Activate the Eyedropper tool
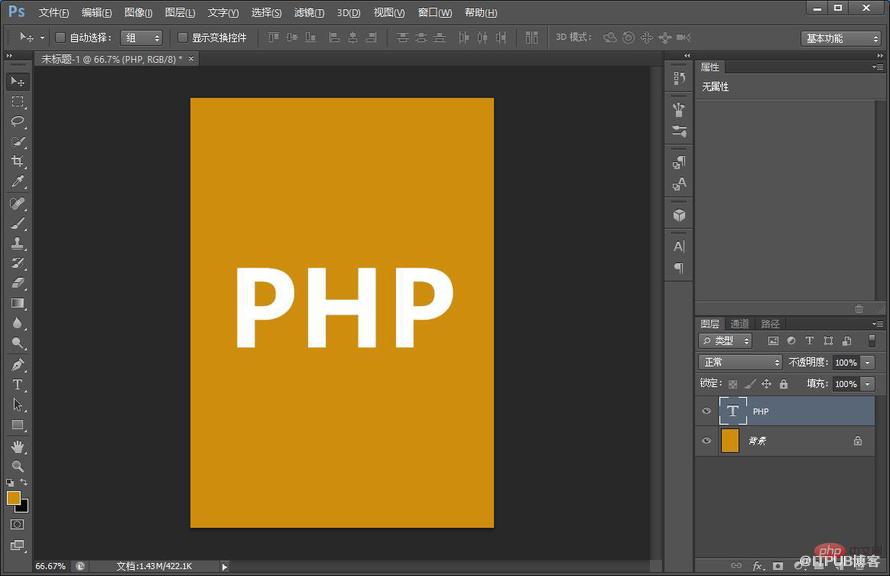 click(x=18, y=182)
